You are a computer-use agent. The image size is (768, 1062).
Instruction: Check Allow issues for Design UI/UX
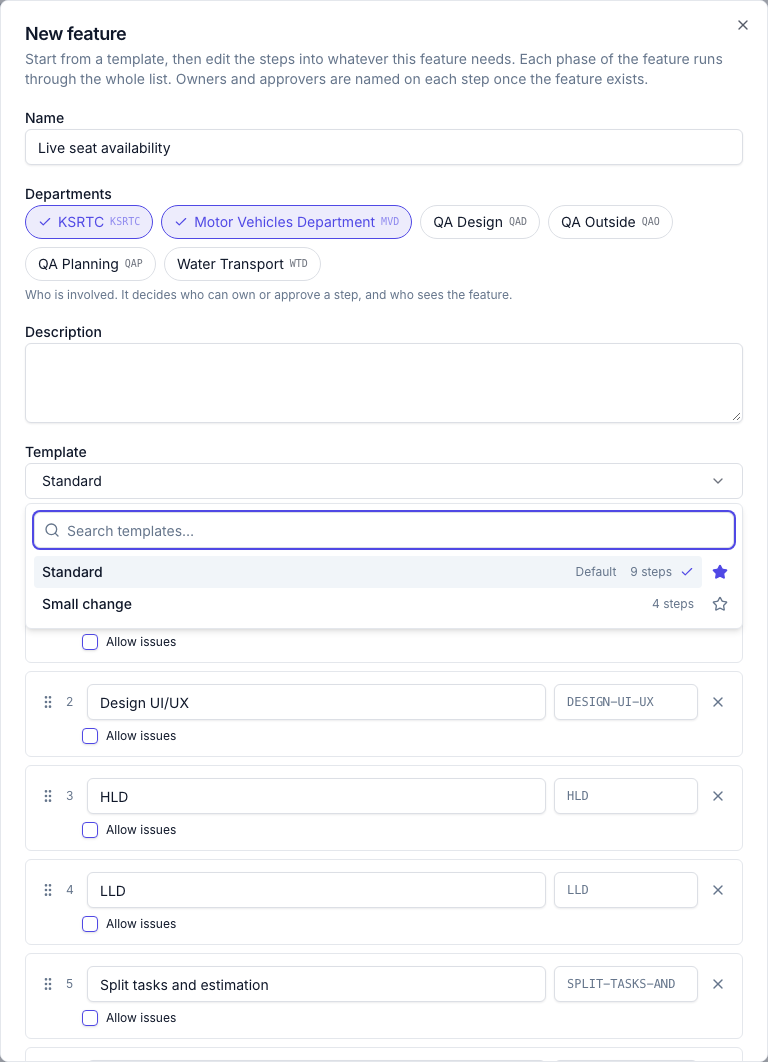pos(90,736)
